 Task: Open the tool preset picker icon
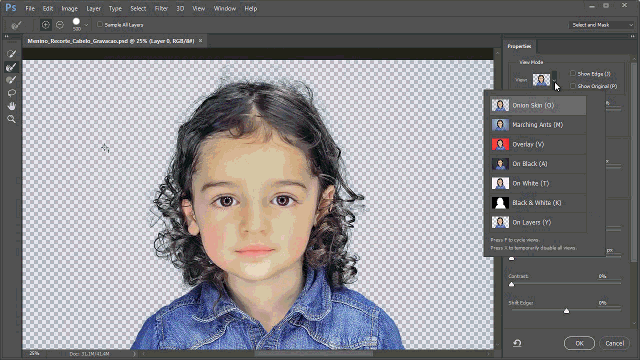pyautogui.click(x=16, y=25)
